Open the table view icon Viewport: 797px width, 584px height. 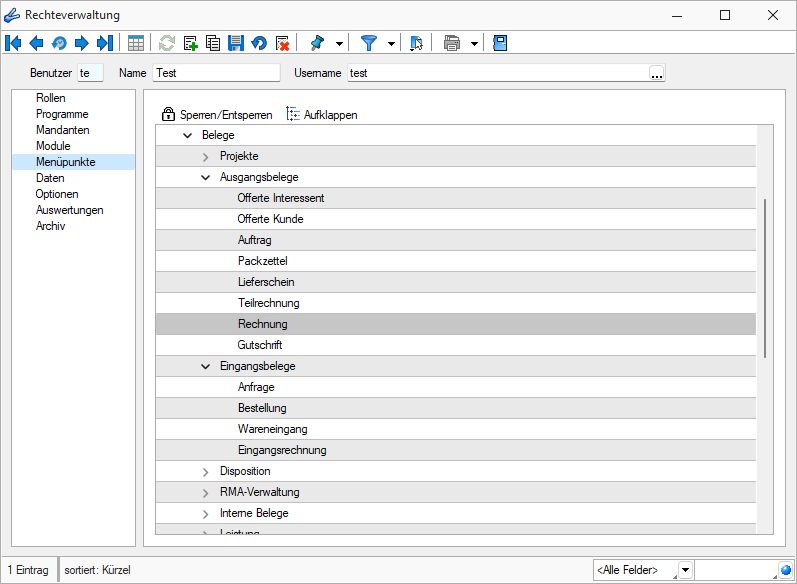click(136, 43)
